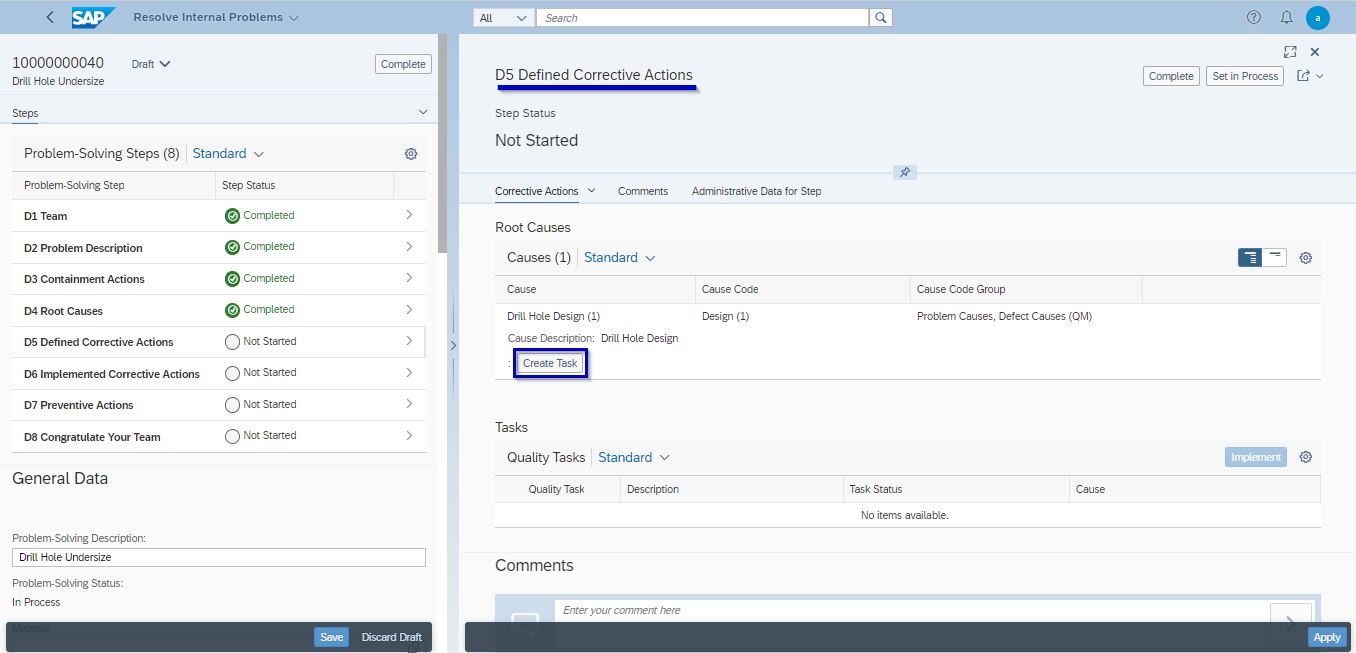The width and height of the screenshot is (1356, 653).
Task: Open the search scope 'All' dropdown
Action: coord(504,18)
